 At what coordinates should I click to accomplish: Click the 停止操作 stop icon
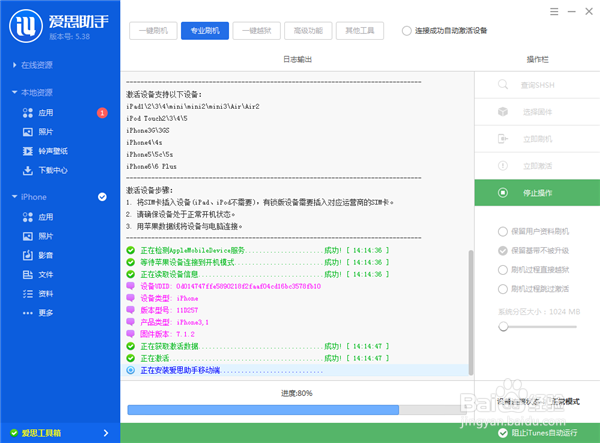(x=503, y=192)
